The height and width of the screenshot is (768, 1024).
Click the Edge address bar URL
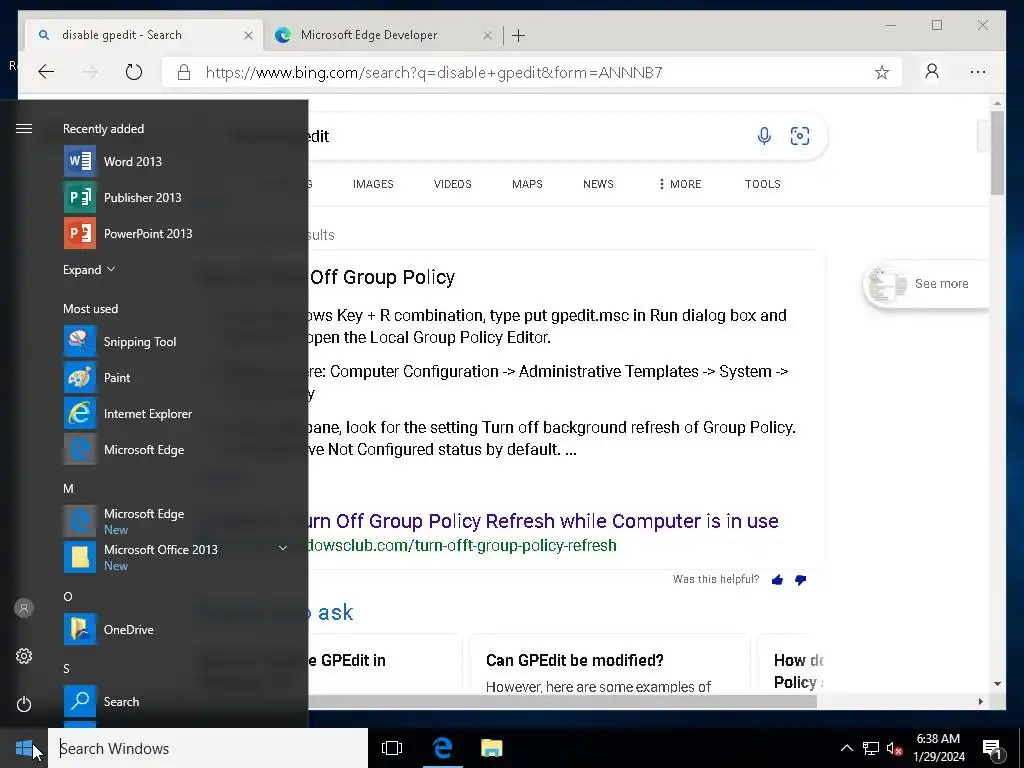pos(434,72)
